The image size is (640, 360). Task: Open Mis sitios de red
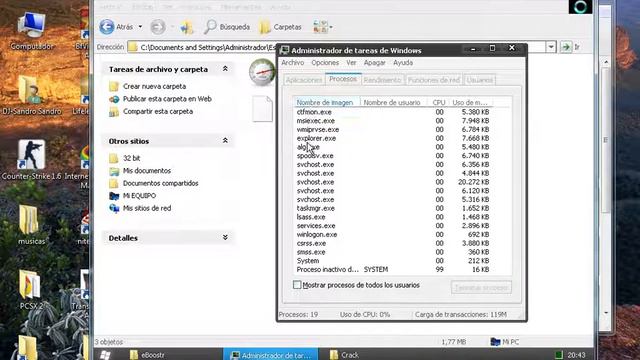pyautogui.click(x=147, y=208)
